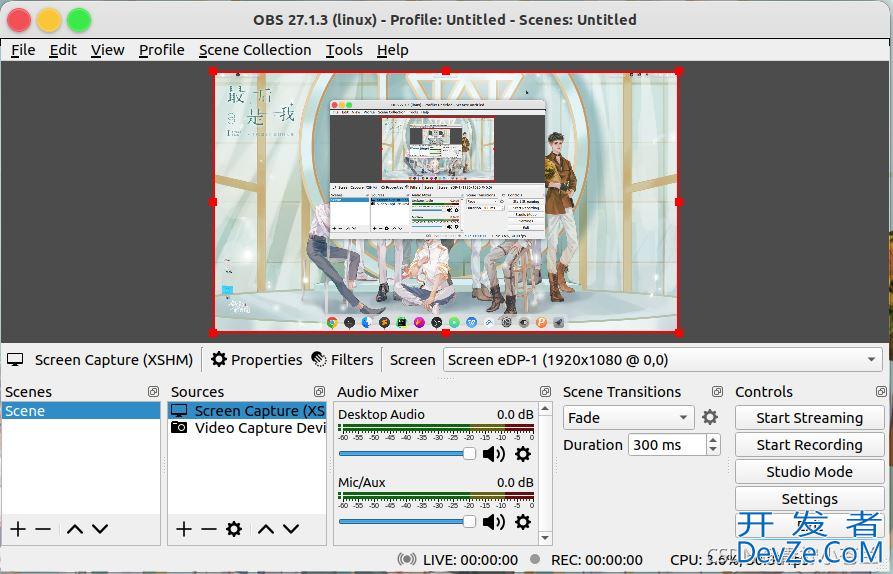Click Start Recording button
The image size is (893, 574).
tap(809, 445)
